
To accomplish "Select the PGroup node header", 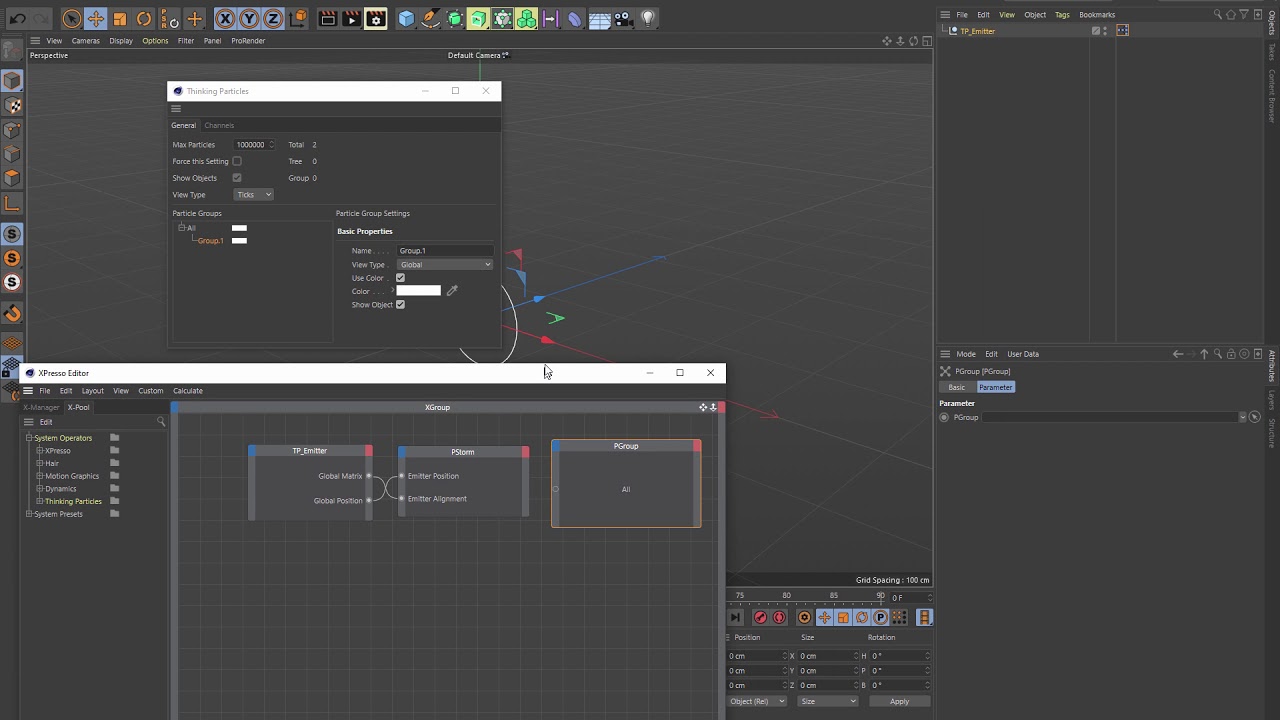I will pyautogui.click(x=626, y=446).
